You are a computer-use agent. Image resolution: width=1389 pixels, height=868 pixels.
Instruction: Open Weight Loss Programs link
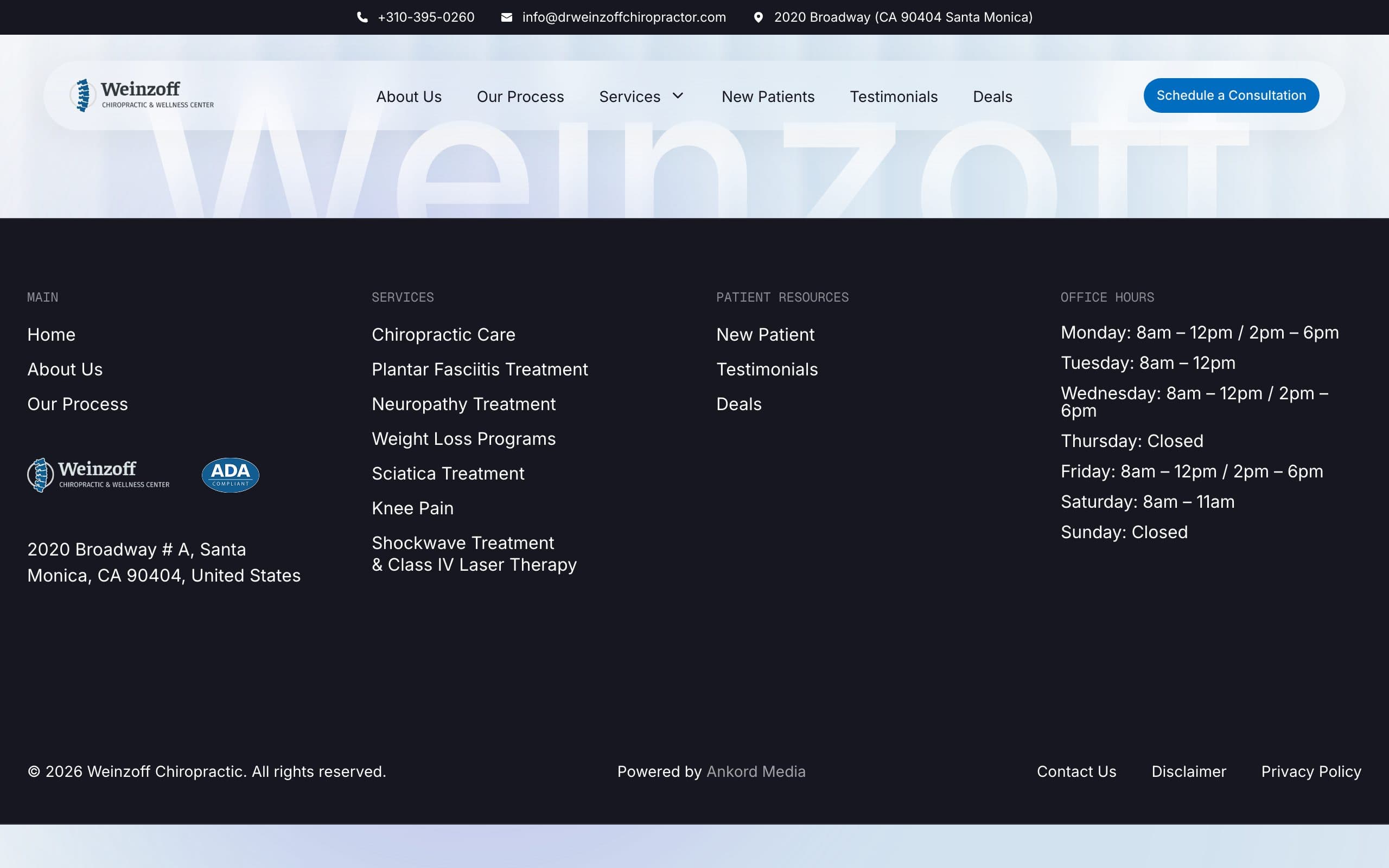tap(463, 438)
